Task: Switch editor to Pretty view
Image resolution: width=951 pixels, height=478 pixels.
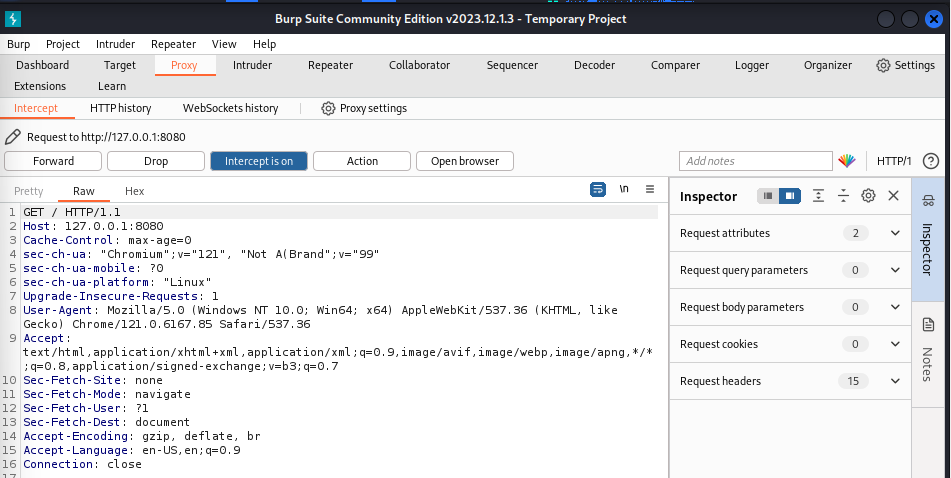Action: tap(29, 191)
